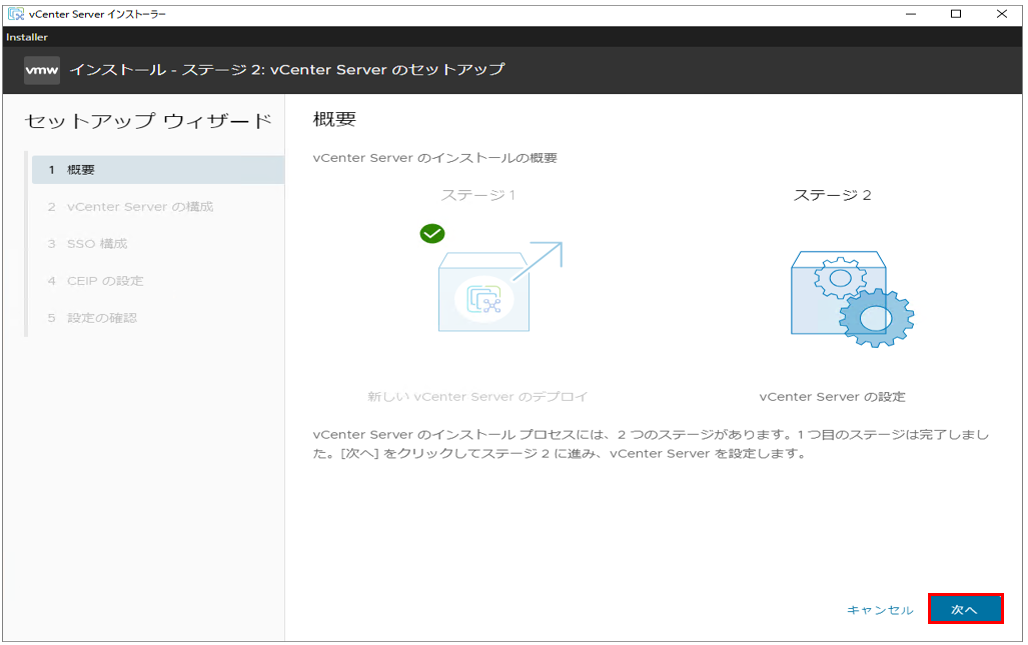The height and width of the screenshot is (645, 1028).
Task: Click the install process description paragraph
Action: (651, 444)
